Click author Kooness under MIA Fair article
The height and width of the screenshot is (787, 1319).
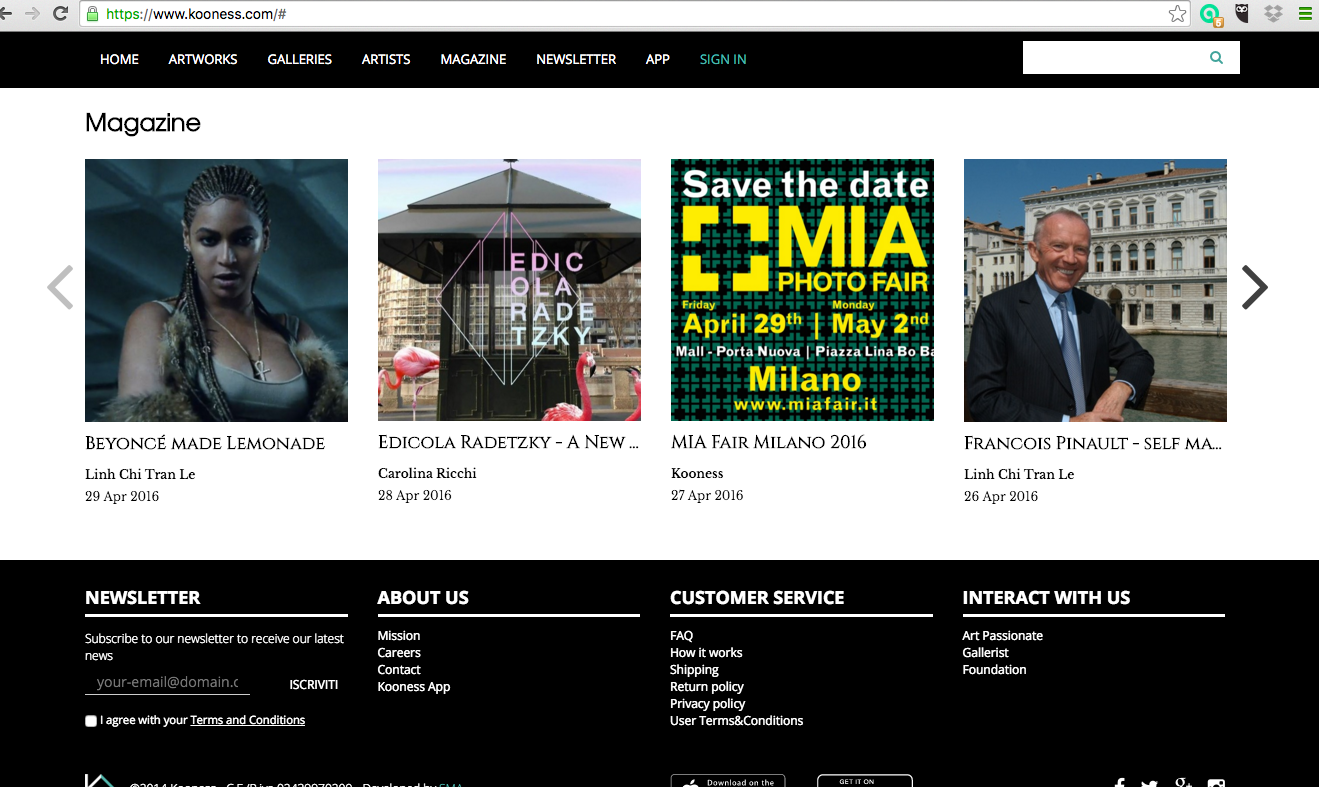[697, 473]
